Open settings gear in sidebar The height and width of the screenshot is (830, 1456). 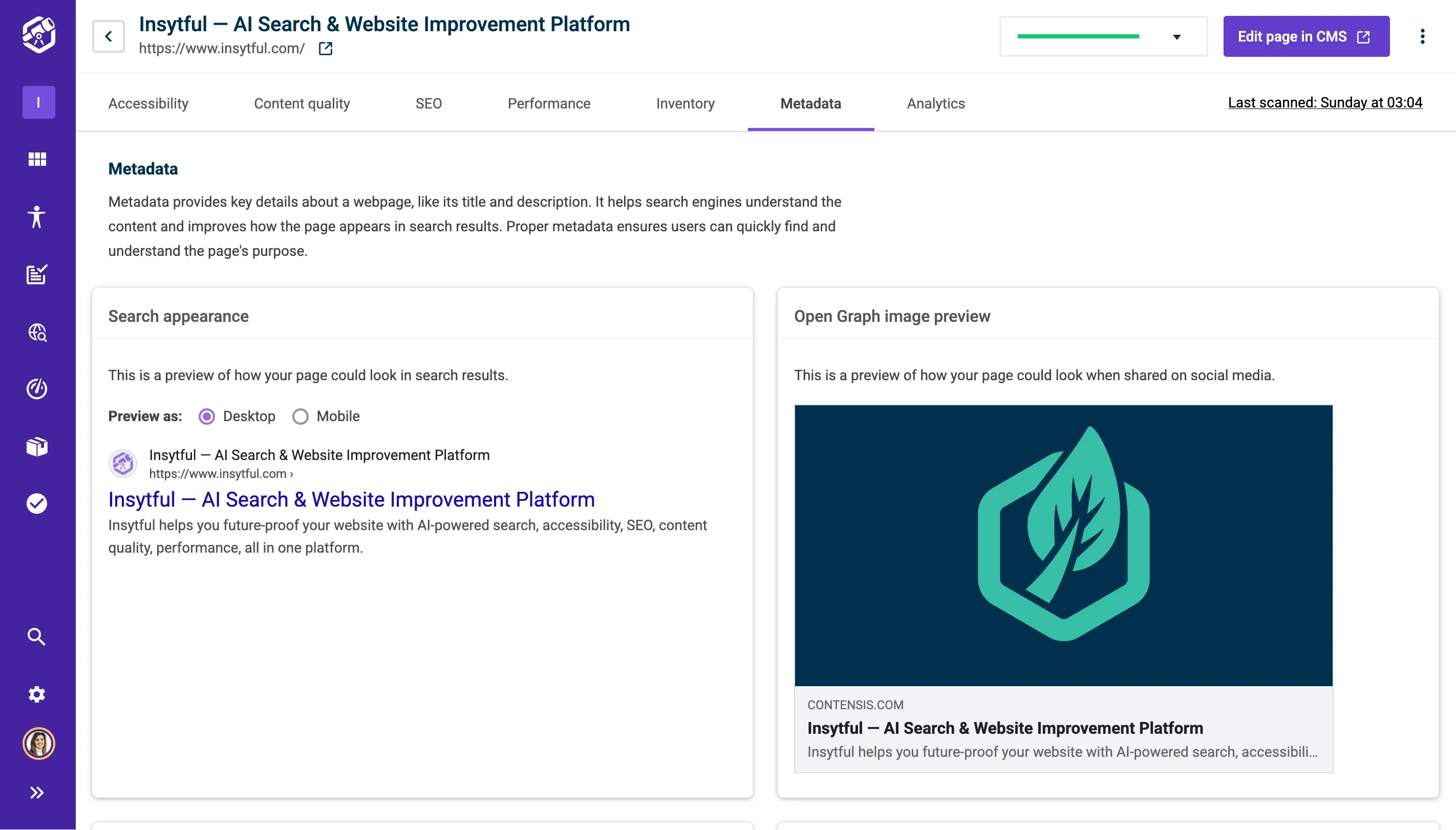point(37,695)
